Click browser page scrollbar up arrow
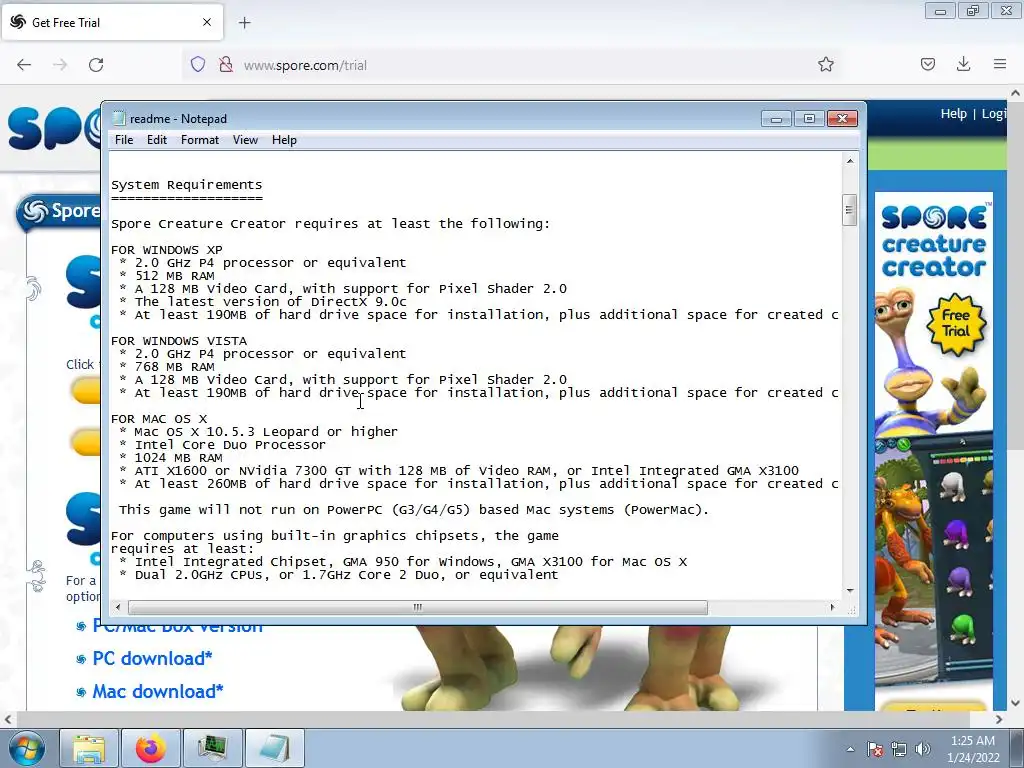Viewport: 1024px width, 768px height. coord(1015,93)
